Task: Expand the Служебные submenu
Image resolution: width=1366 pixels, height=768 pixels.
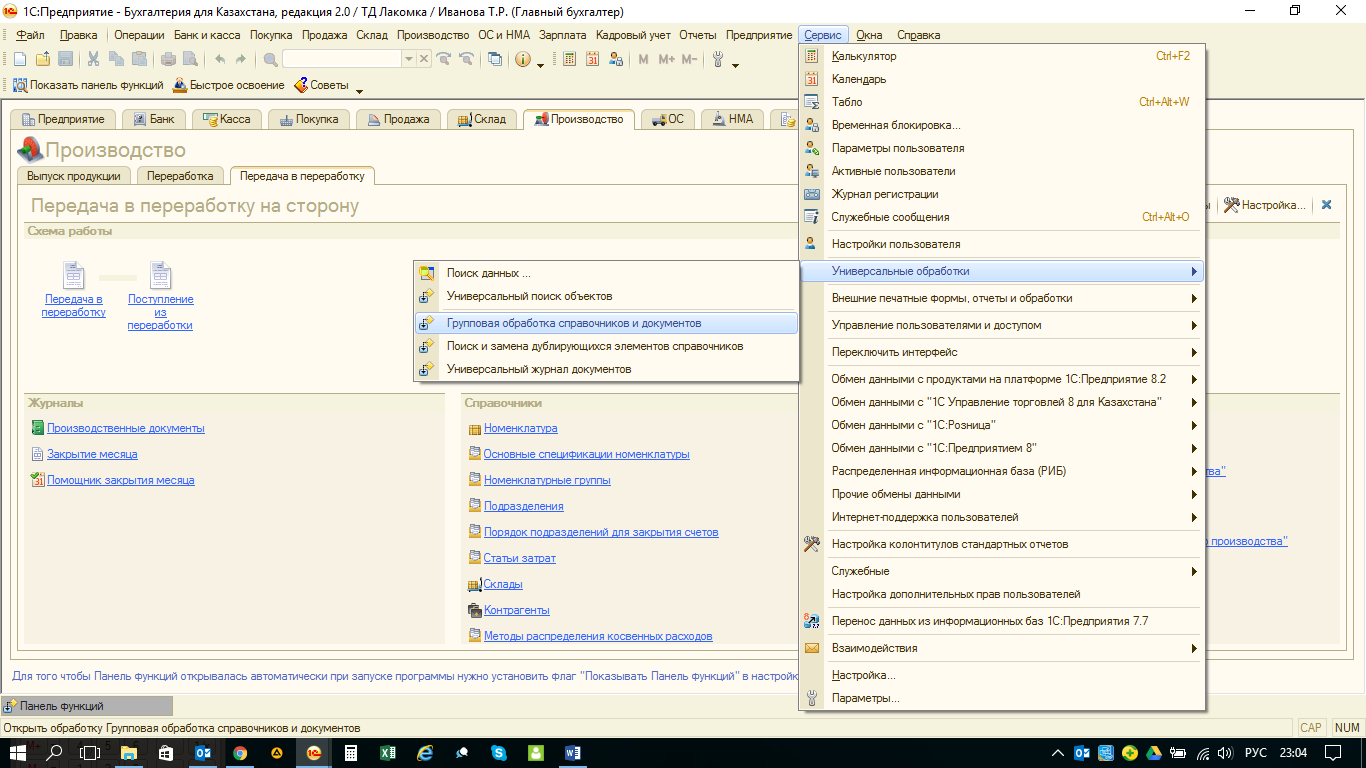Action: click(x=1001, y=571)
